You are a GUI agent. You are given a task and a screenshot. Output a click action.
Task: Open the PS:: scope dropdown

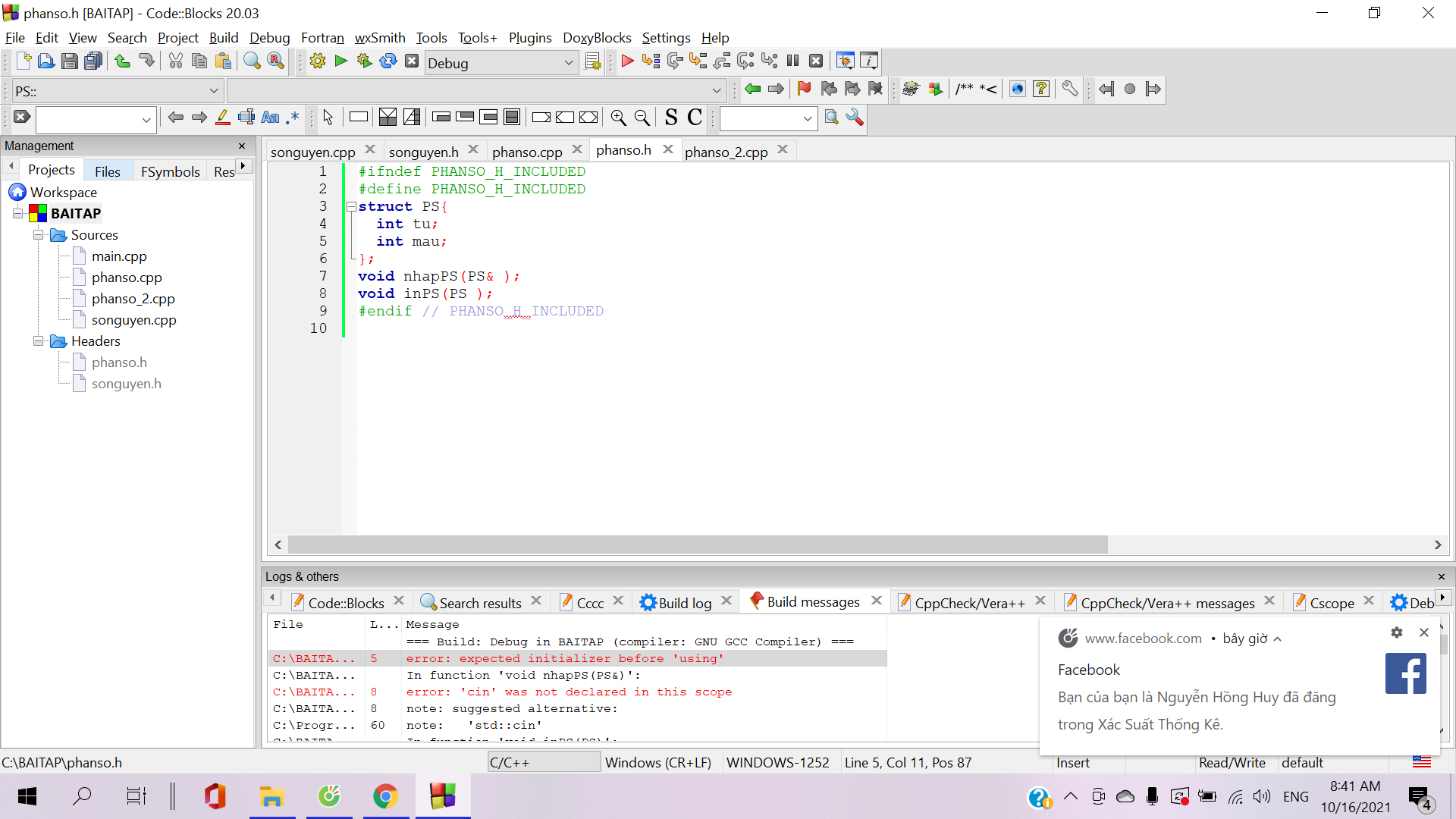(214, 91)
